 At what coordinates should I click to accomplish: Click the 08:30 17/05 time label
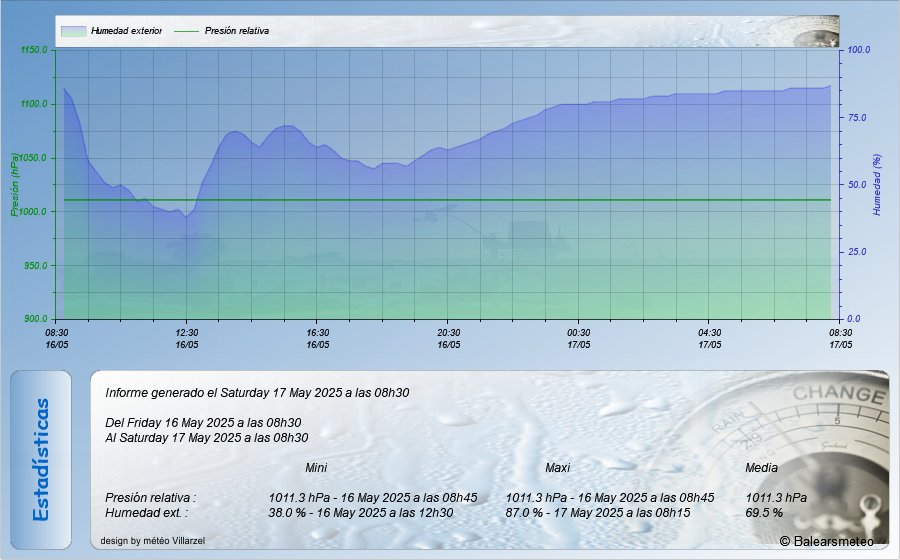coord(841,339)
